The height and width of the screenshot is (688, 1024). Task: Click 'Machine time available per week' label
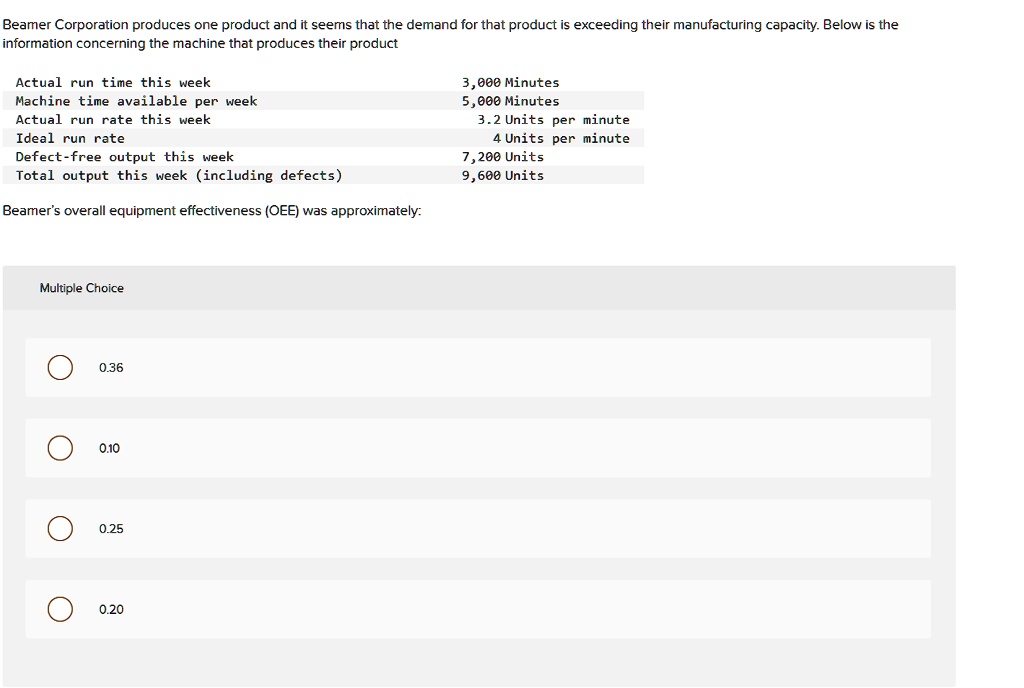click(x=136, y=101)
